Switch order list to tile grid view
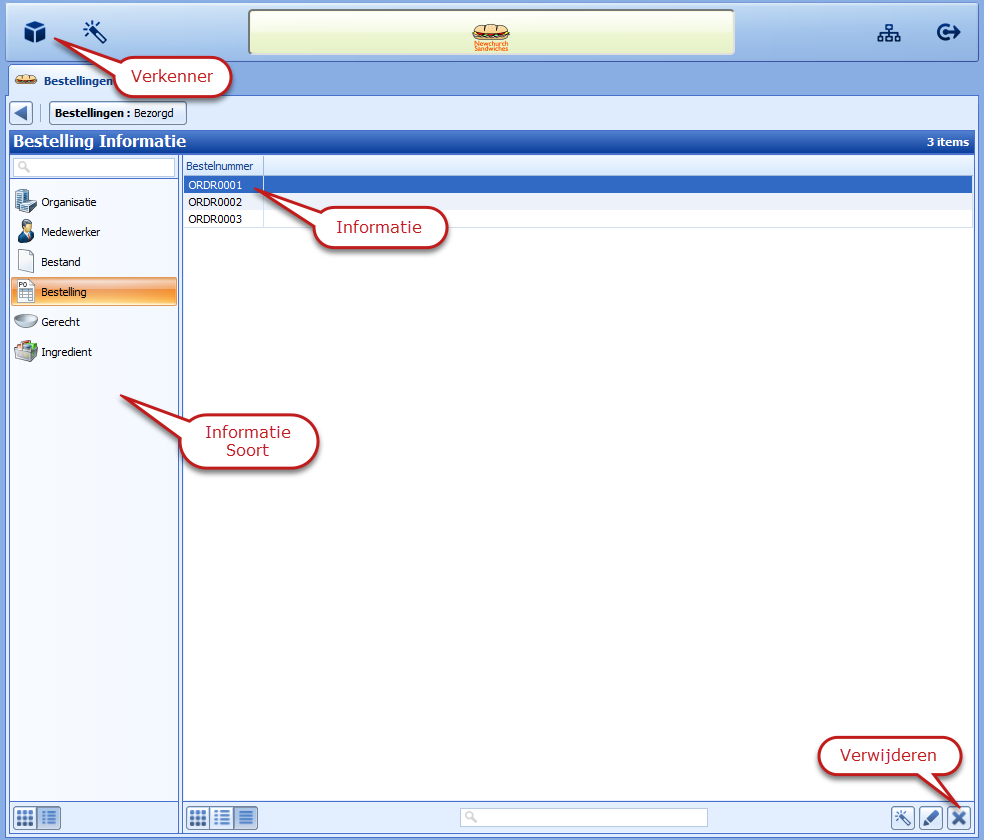 pos(198,818)
